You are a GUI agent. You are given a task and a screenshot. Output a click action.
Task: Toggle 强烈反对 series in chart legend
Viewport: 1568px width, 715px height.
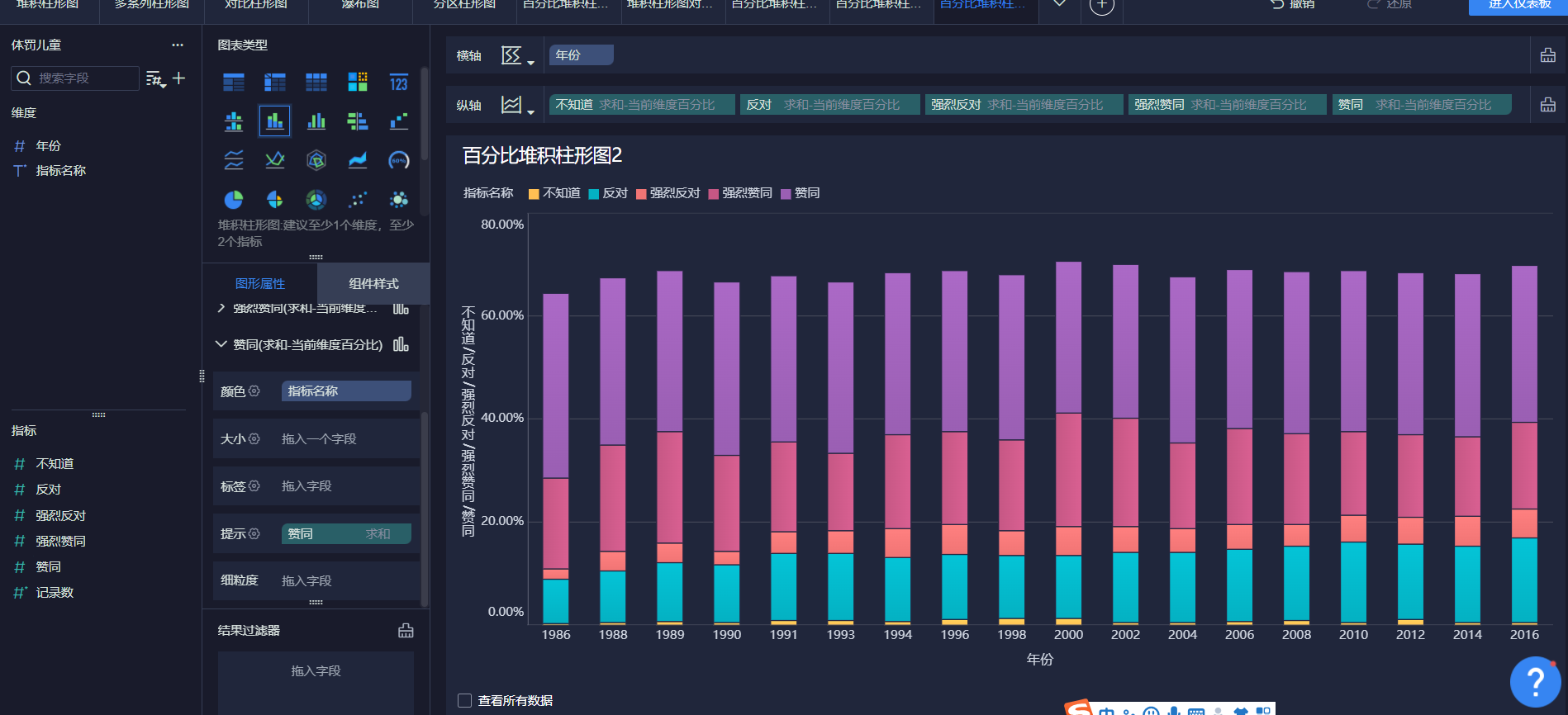click(668, 193)
